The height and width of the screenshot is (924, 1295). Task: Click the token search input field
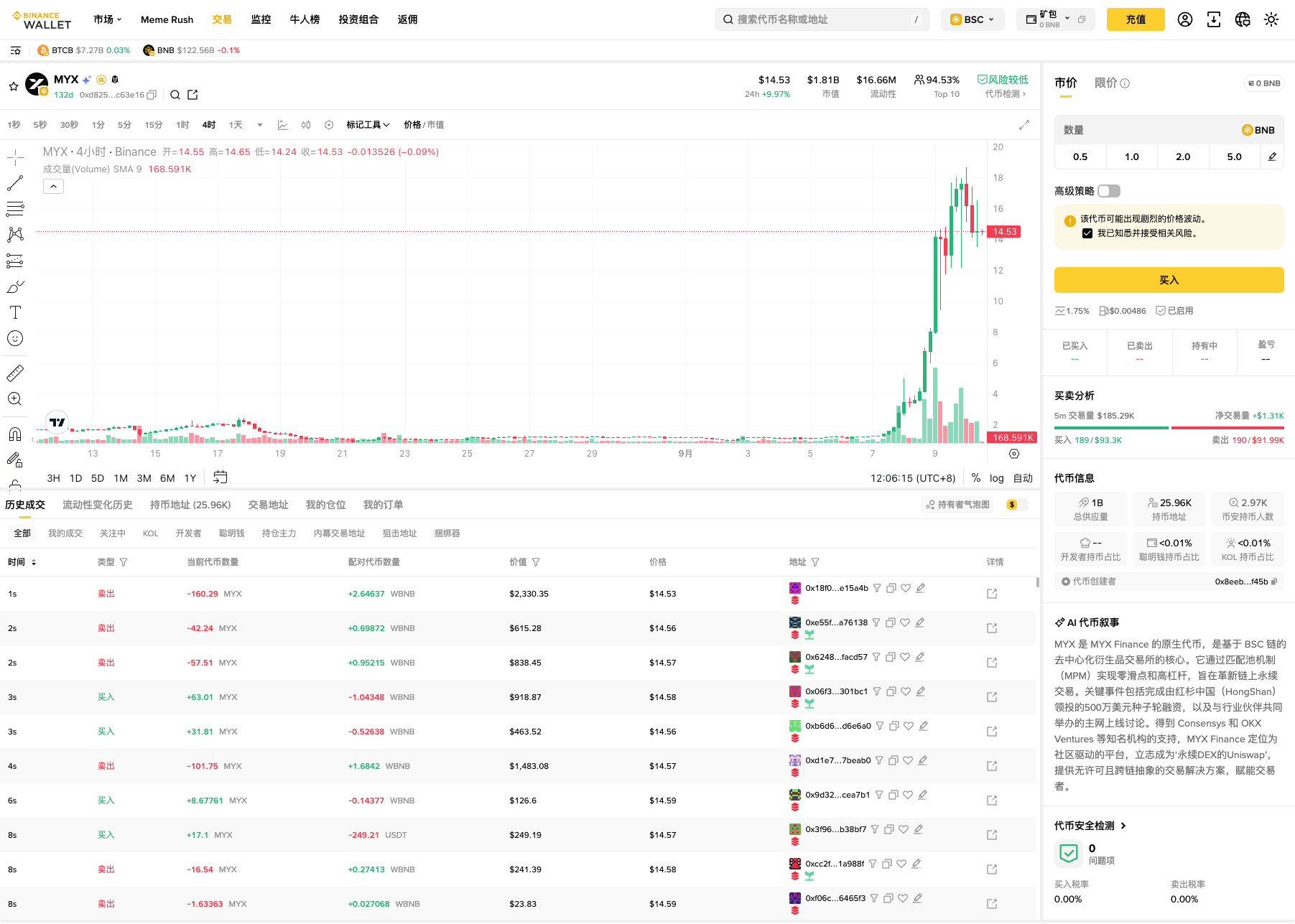coord(822,19)
